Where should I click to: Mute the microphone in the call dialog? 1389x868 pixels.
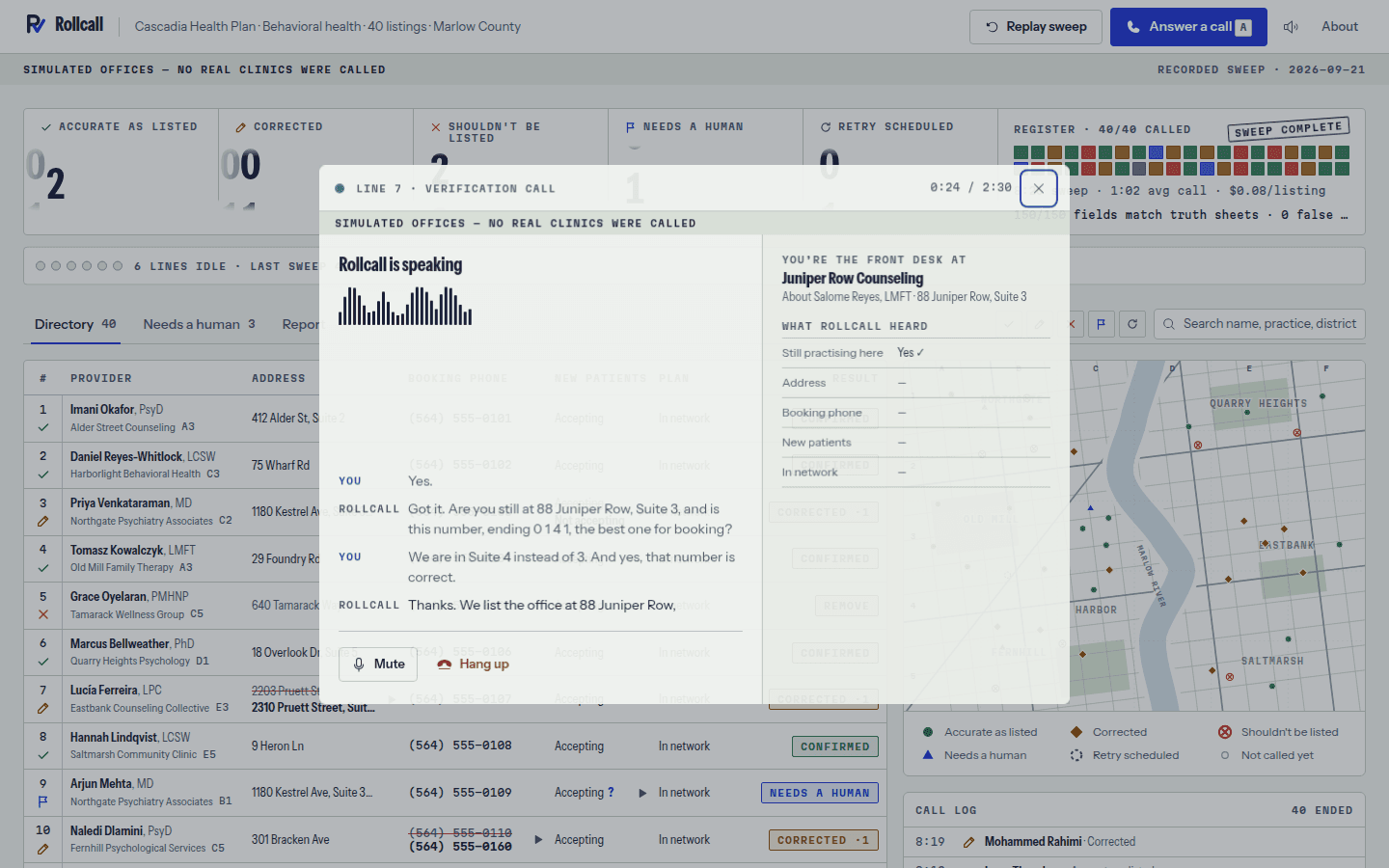(x=378, y=665)
